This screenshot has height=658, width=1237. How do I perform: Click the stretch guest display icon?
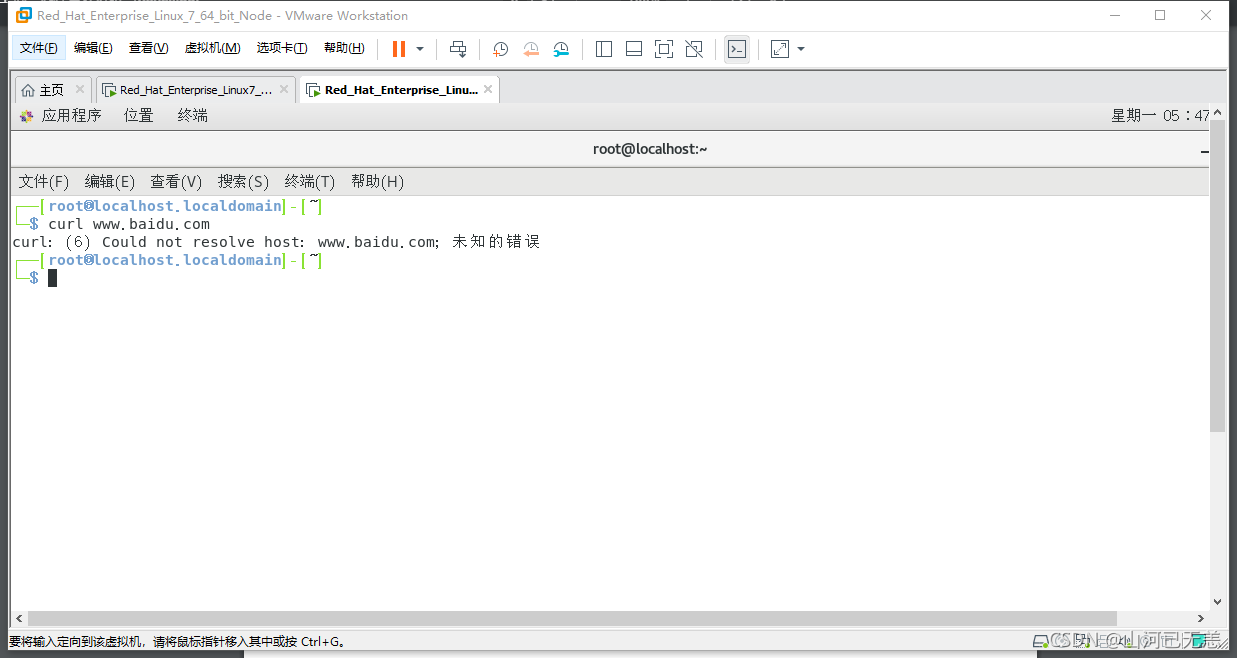780,49
